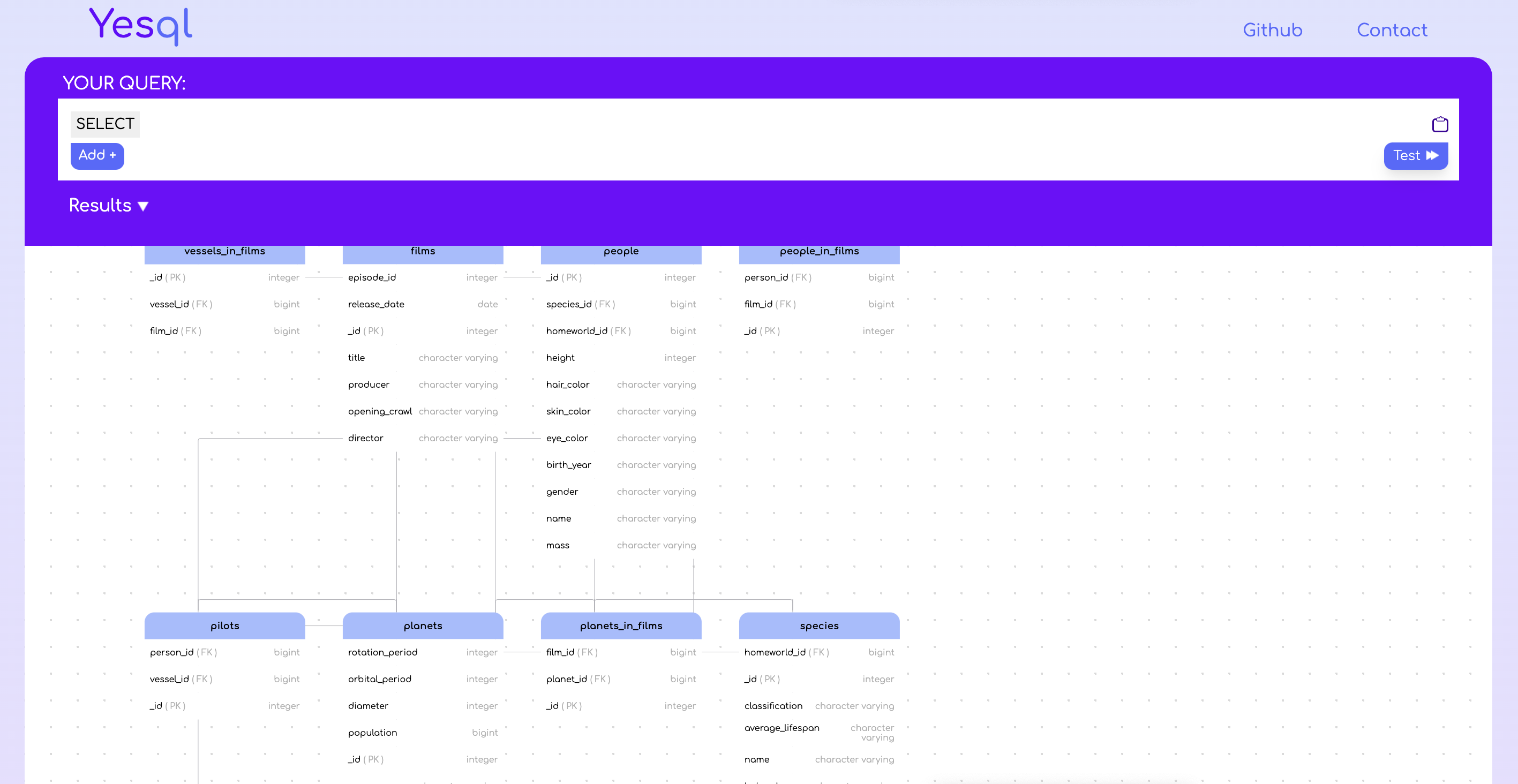This screenshot has width=1518, height=784.
Task: Toggle the Results section visibility arrow
Action: pos(143,206)
